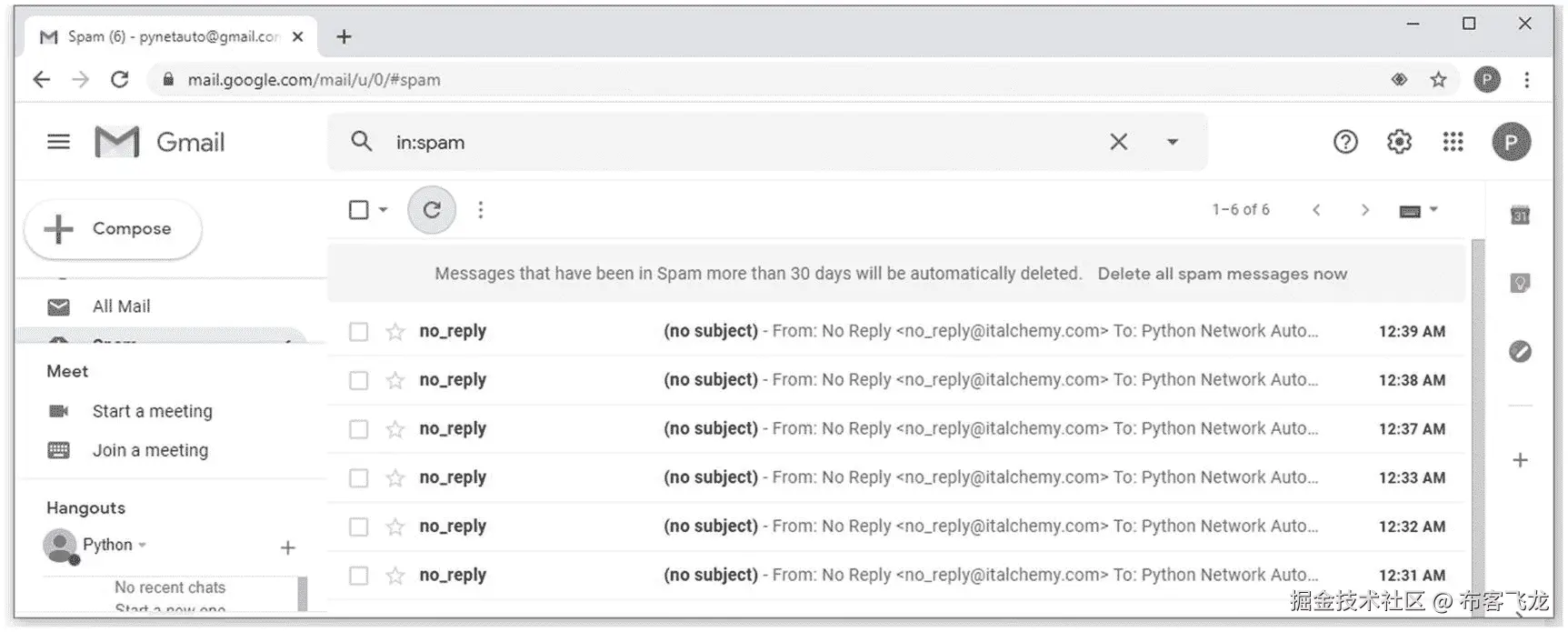The image size is (1568, 632).
Task: Open the Google apps grid
Action: [x=1453, y=142]
